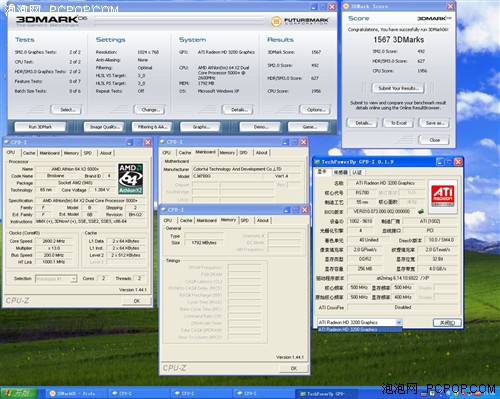Click Details in the 3DMark Score window

point(362,123)
